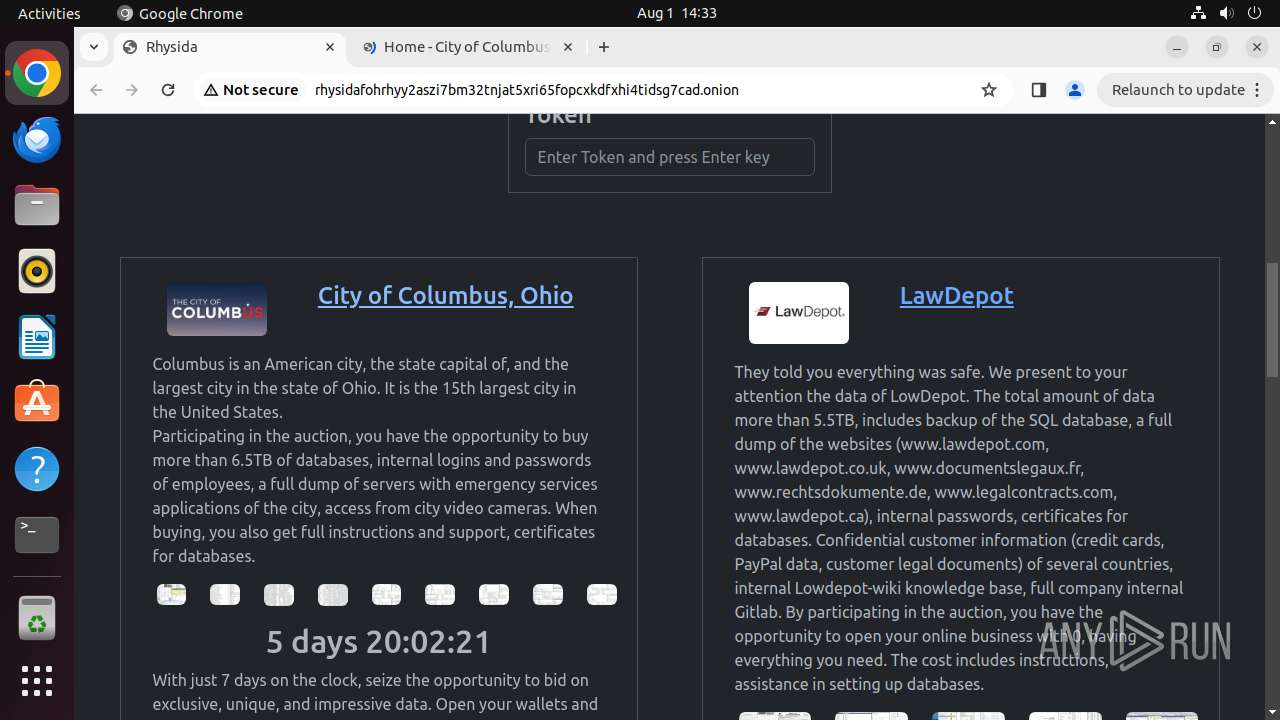
Task: Close the Home - City of Columbus tab
Action: pyautogui.click(x=568, y=47)
